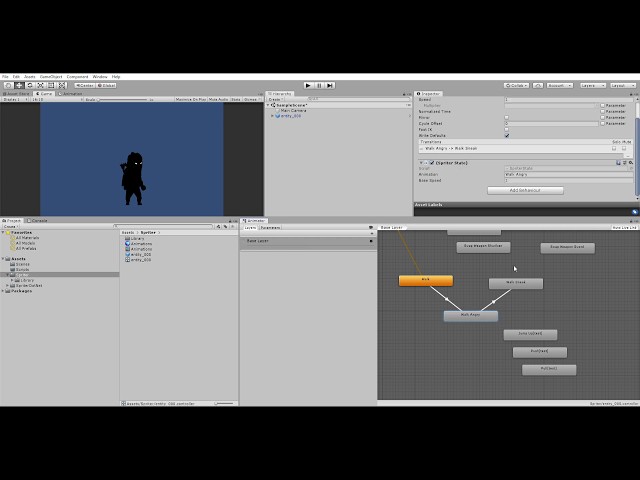The width and height of the screenshot is (640, 480).
Task: Switch to the Game tab
Action: click(44, 94)
